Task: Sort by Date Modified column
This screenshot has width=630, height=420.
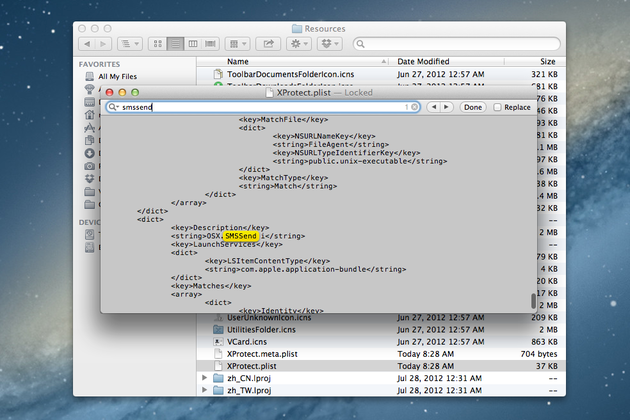Action: pos(440,61)
